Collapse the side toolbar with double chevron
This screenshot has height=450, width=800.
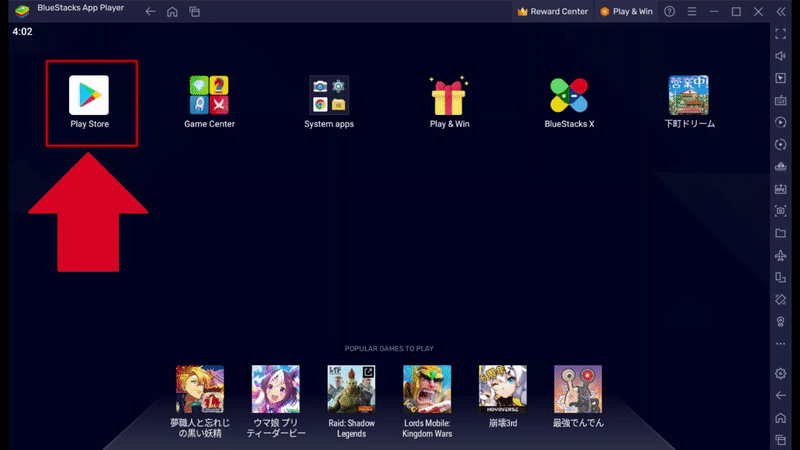point(781,11)
